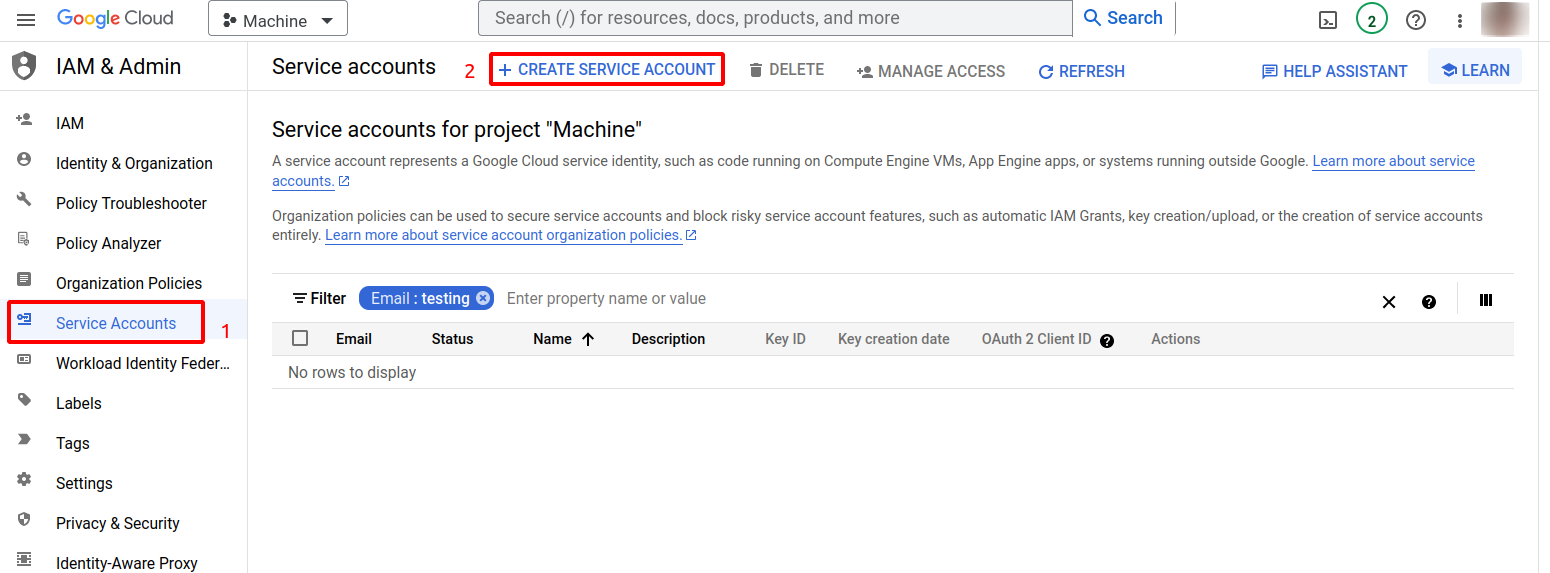Refresh the service accounts list
Image resolution: width=1550 pixels, height=573 pixels.
tap(1081, 72)
